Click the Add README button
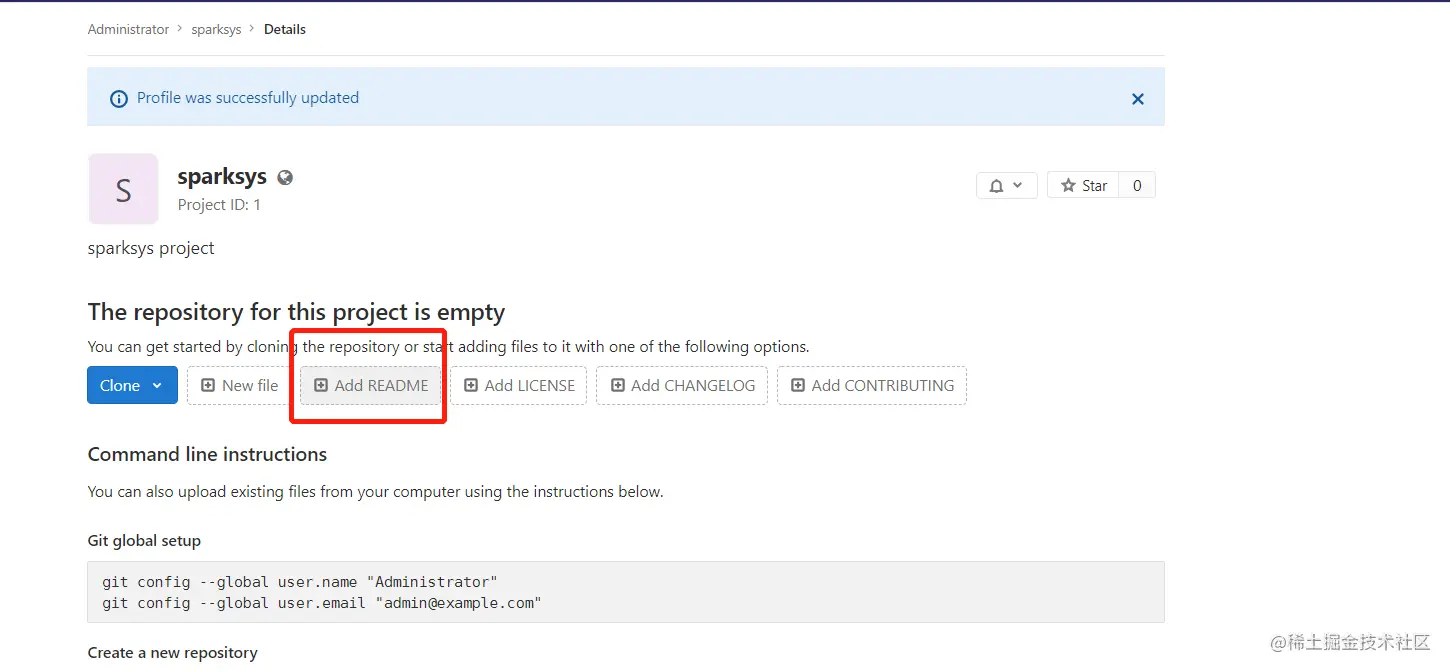1450x672 pixels. pyautogui.click(x=371, y=385)
